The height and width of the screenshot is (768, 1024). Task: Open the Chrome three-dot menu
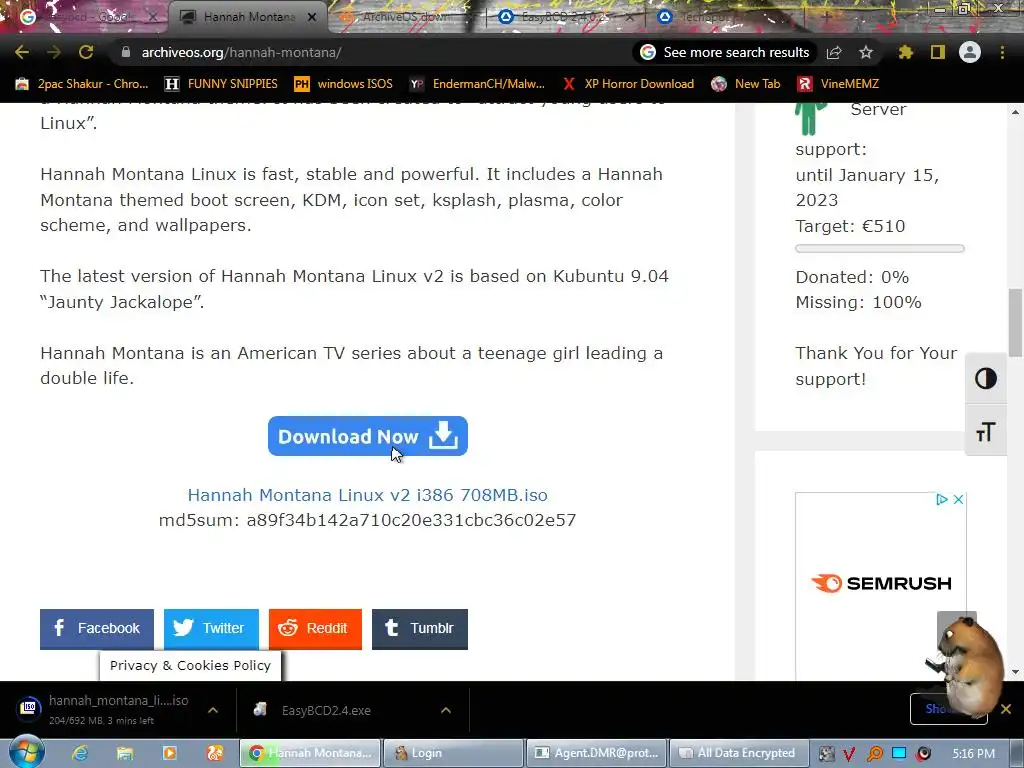pos(1002,52)
